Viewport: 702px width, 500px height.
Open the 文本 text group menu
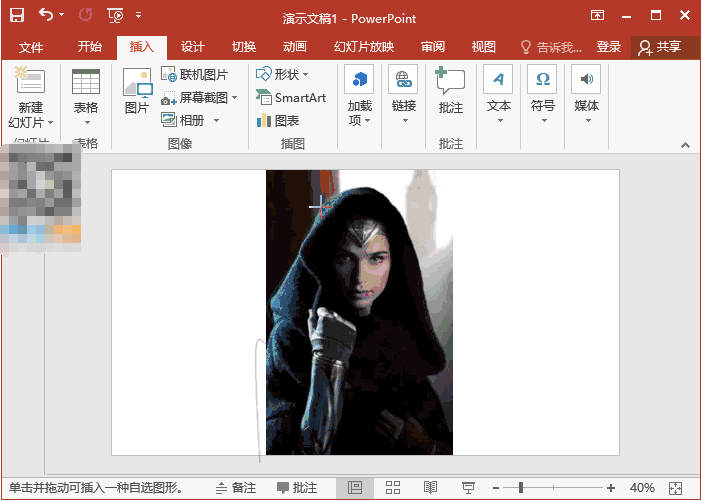coord(499,94)
